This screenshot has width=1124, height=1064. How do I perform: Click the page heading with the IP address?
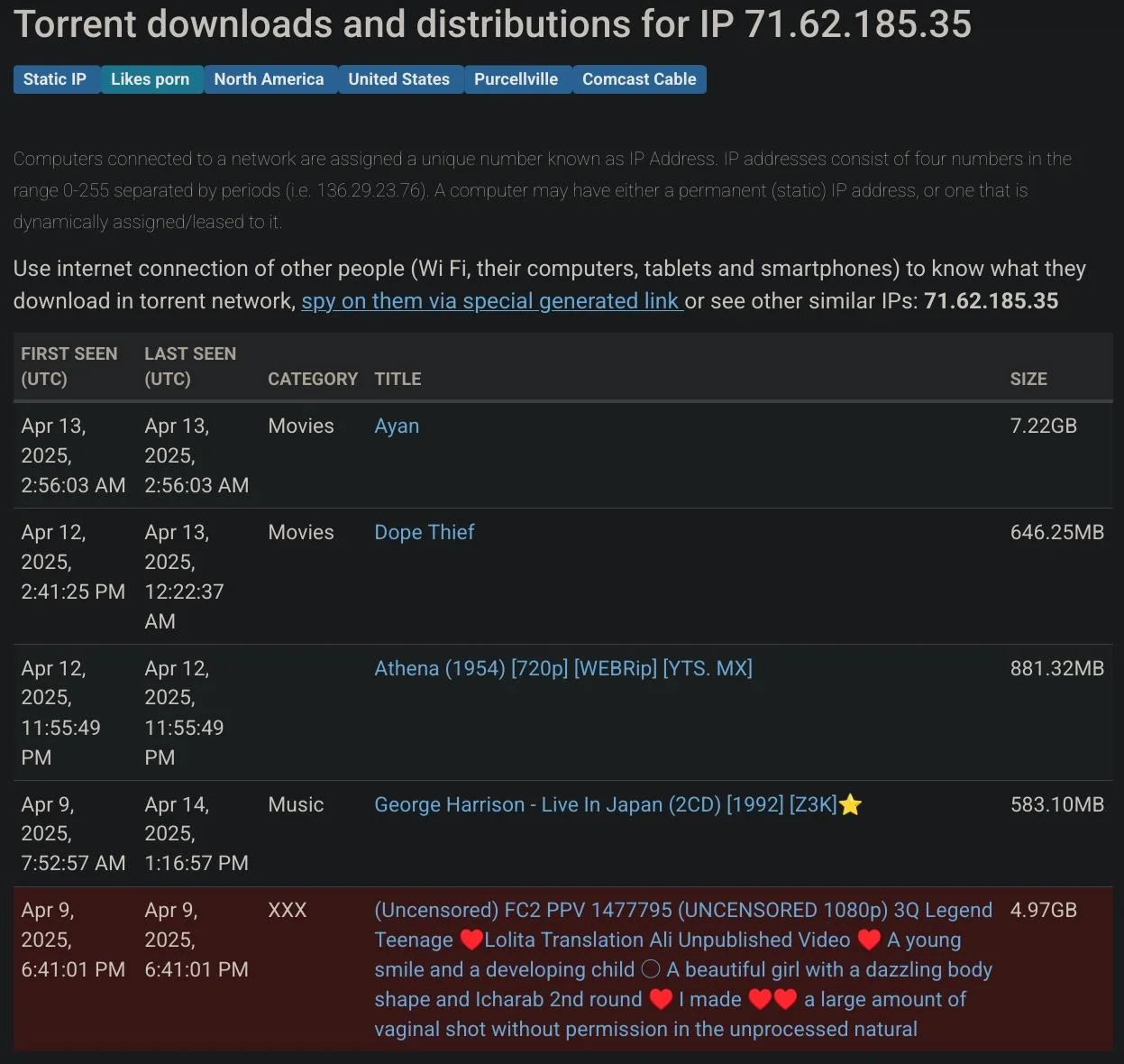click(x=492, y=24)
